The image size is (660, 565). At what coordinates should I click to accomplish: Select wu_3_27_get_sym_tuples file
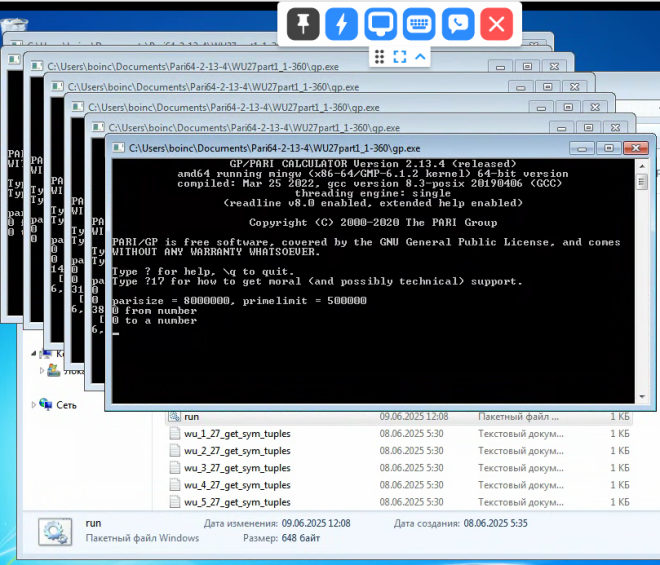click(399, 468)
